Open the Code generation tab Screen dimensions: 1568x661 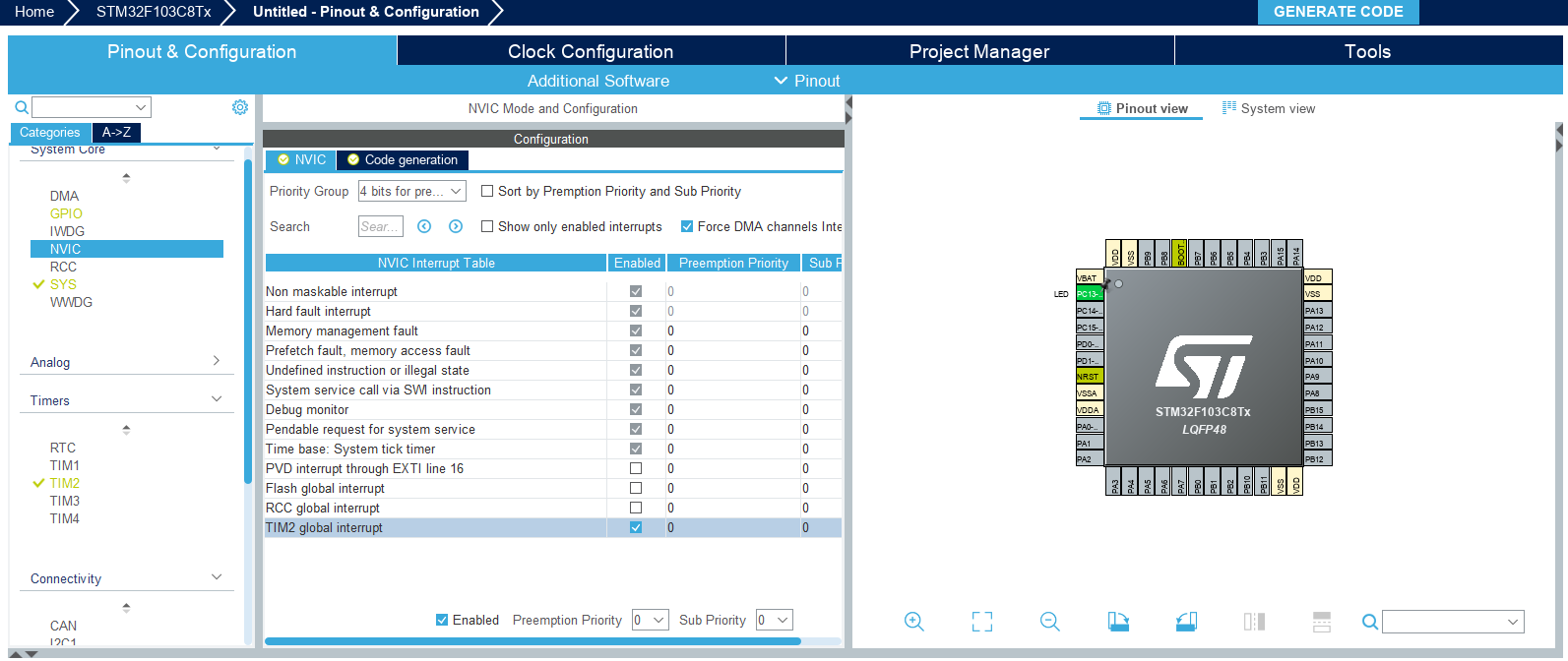pyautogui.click(x=403, y=159)
